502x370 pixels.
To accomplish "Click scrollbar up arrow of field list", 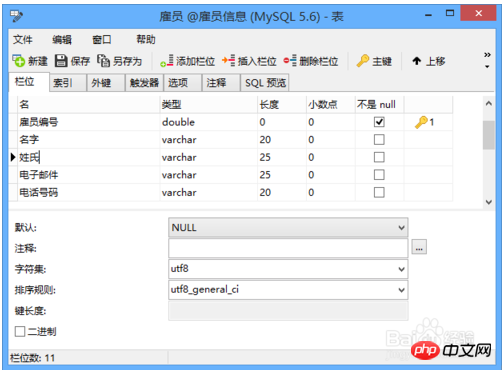I will click(x=489, y=103).
